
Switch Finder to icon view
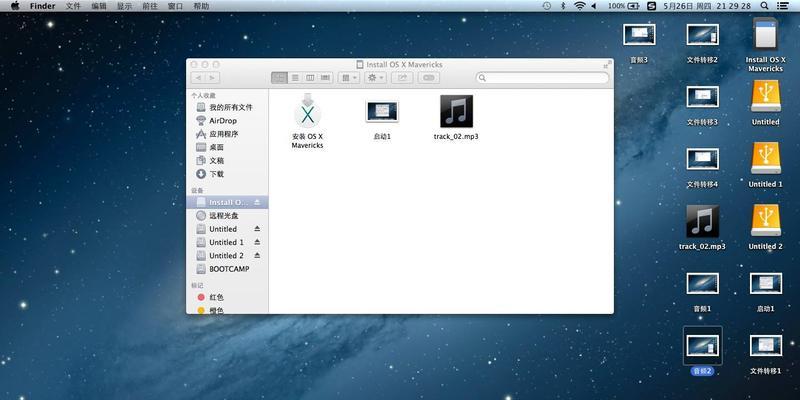280,78
